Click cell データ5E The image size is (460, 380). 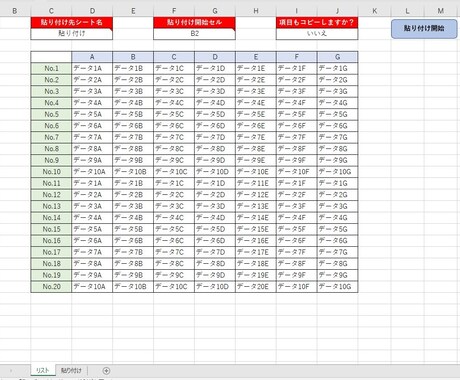coord(256,114)
